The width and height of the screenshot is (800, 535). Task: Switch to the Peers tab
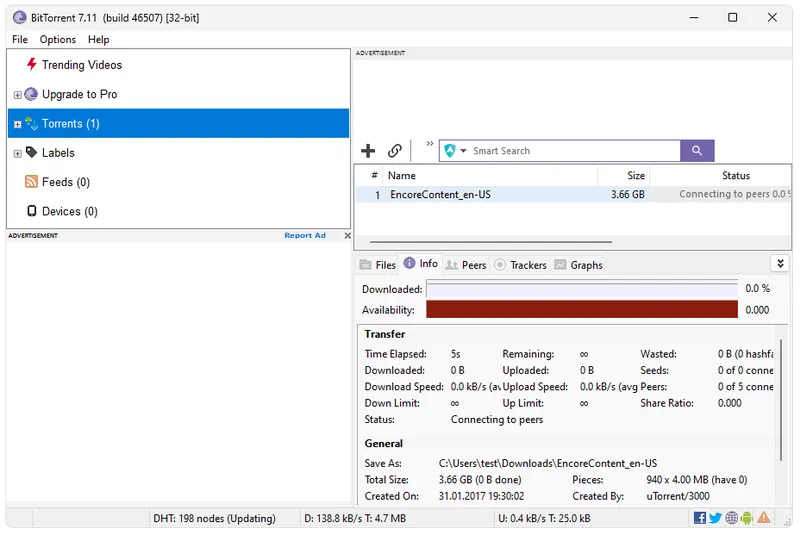[466, 265]
